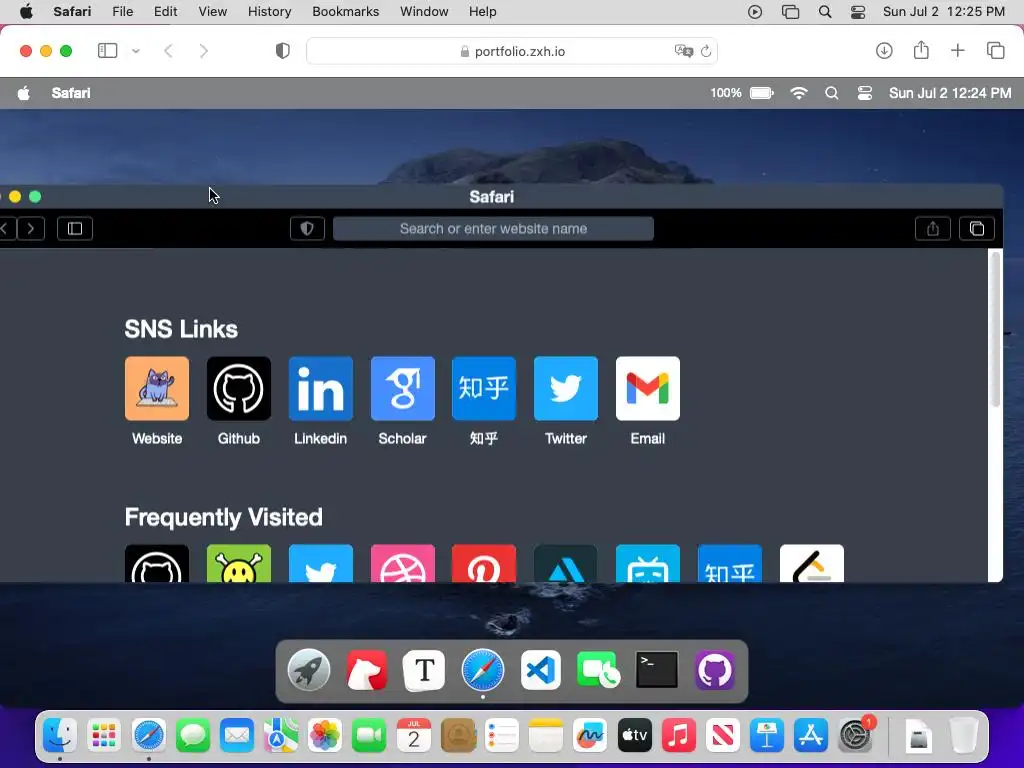Open the 知乎 shortcut under SNS Links
The height and width of the screenshot is (768, 1024).
point(484,388)
